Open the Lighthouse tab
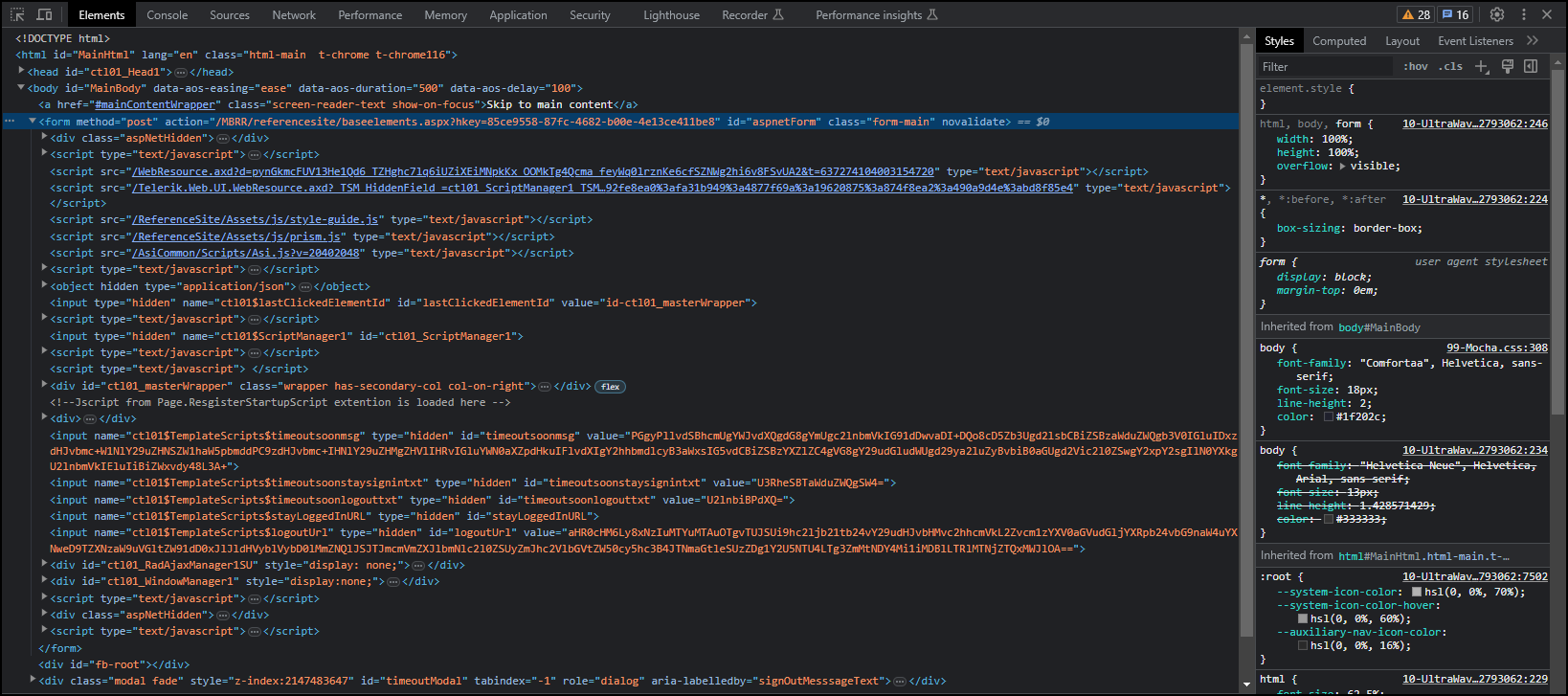1568x696 pixels. [671, 14]
